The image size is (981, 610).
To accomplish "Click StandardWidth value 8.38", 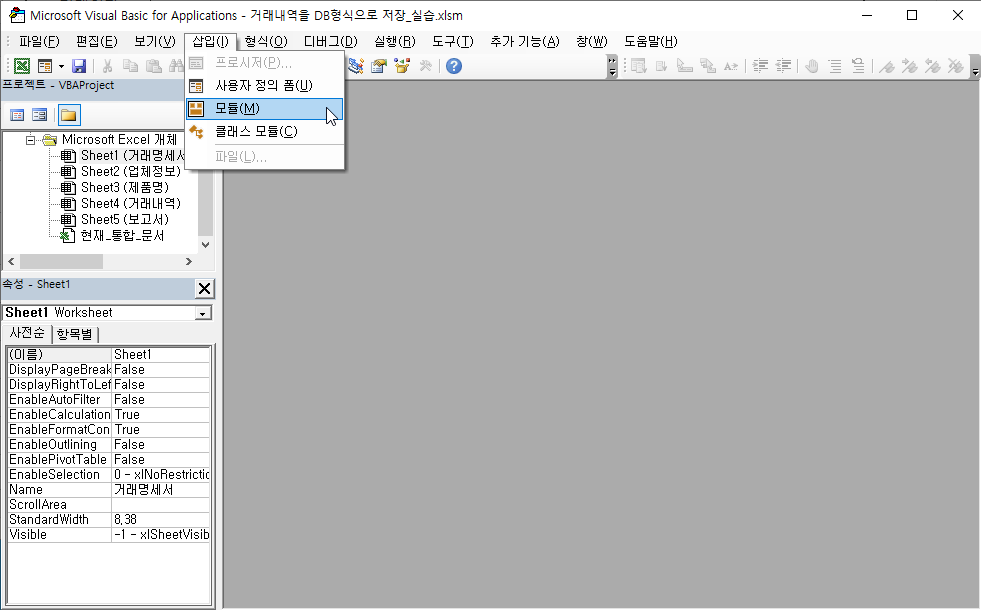I will click(161, 520).
